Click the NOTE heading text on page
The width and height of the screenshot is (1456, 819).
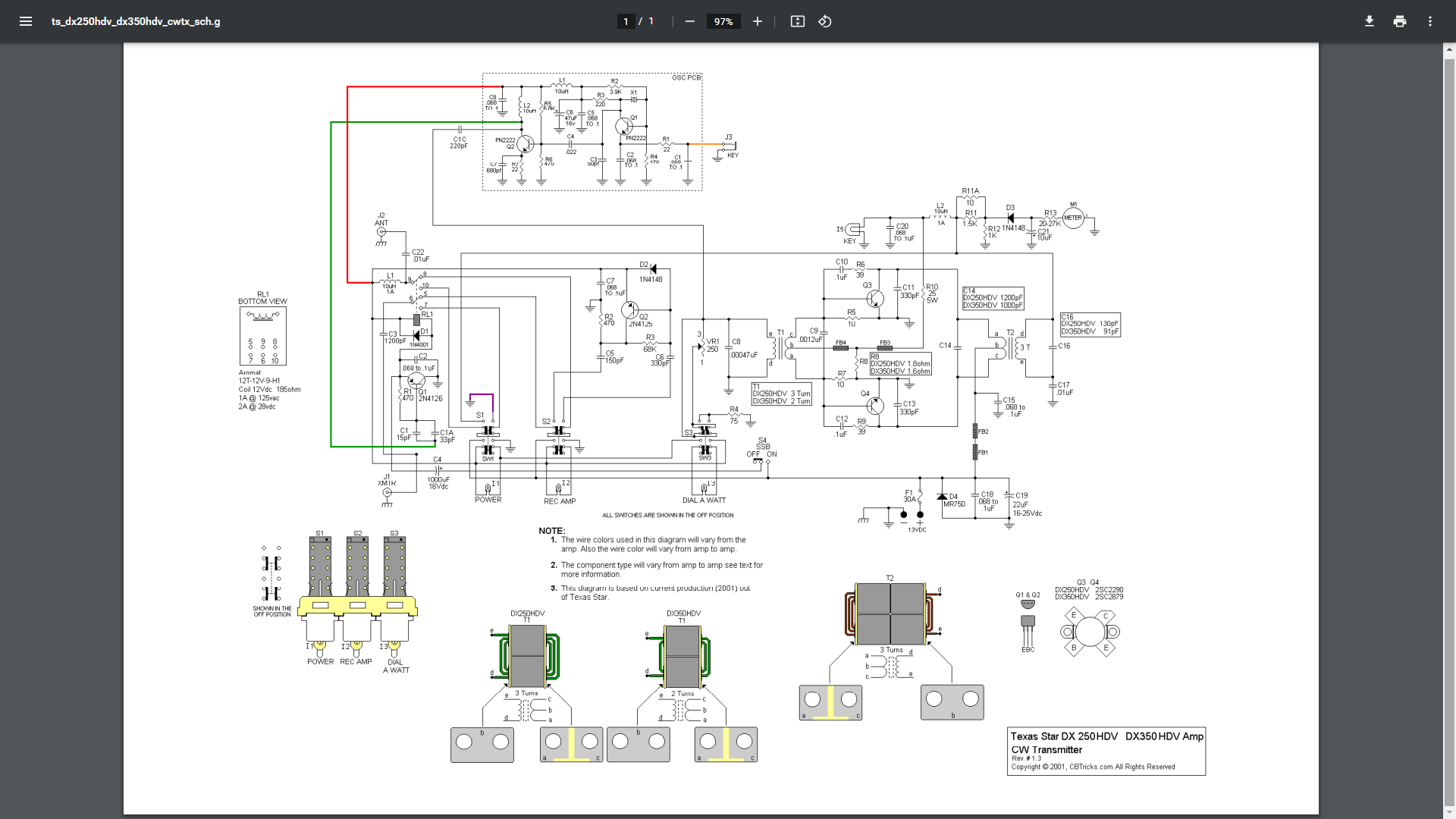click(x=551, y=531)
